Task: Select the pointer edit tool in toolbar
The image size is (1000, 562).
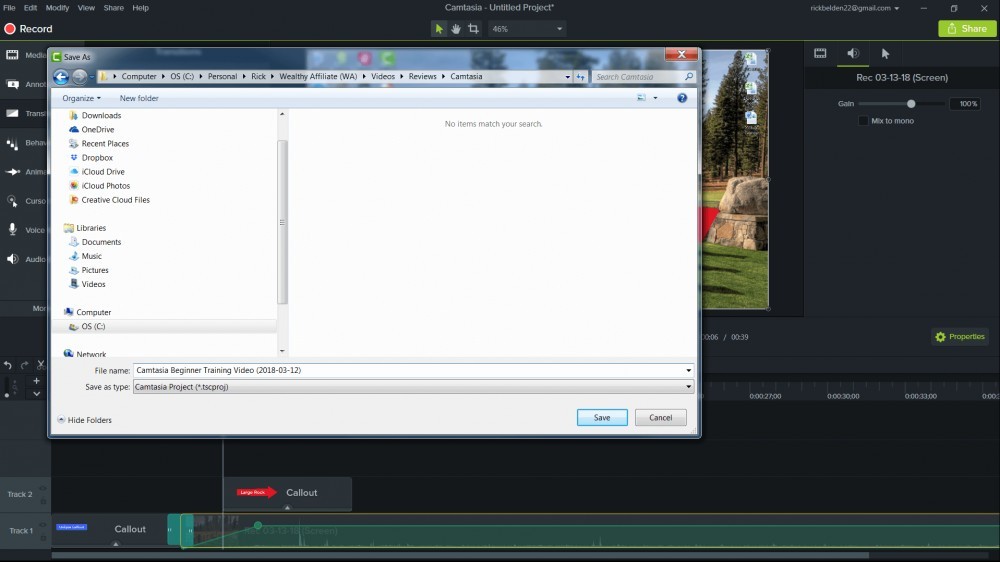Action: [439, 29]
